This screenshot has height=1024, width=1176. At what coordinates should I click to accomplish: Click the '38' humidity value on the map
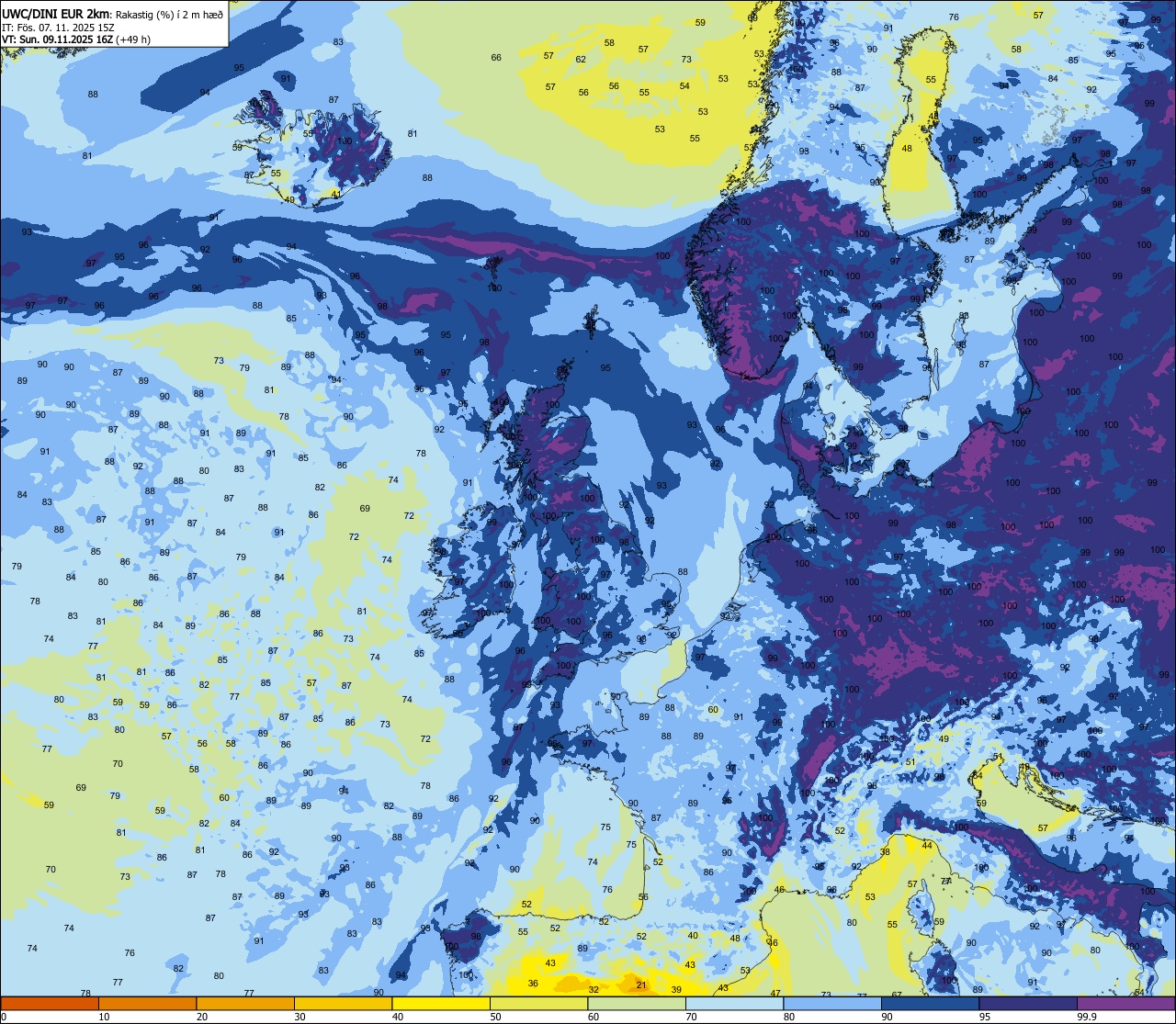885,852
